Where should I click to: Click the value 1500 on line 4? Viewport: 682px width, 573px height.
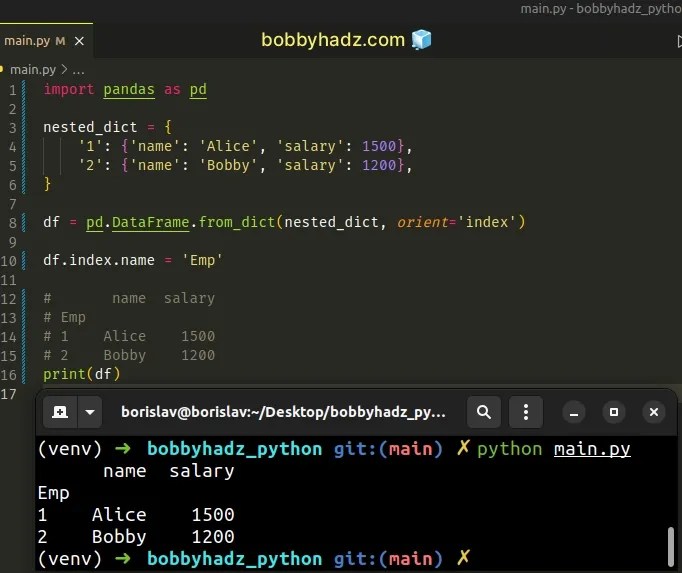(379, 146)
